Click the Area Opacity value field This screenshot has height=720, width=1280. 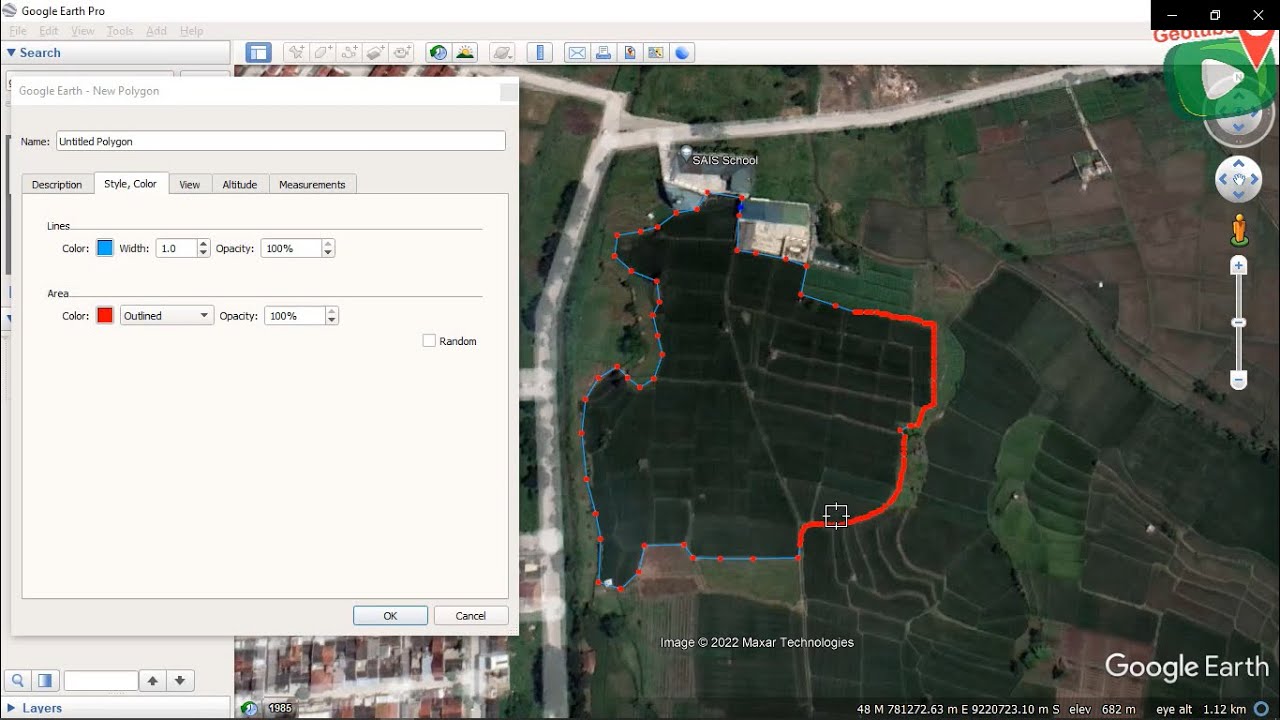(x=295, y=316)
